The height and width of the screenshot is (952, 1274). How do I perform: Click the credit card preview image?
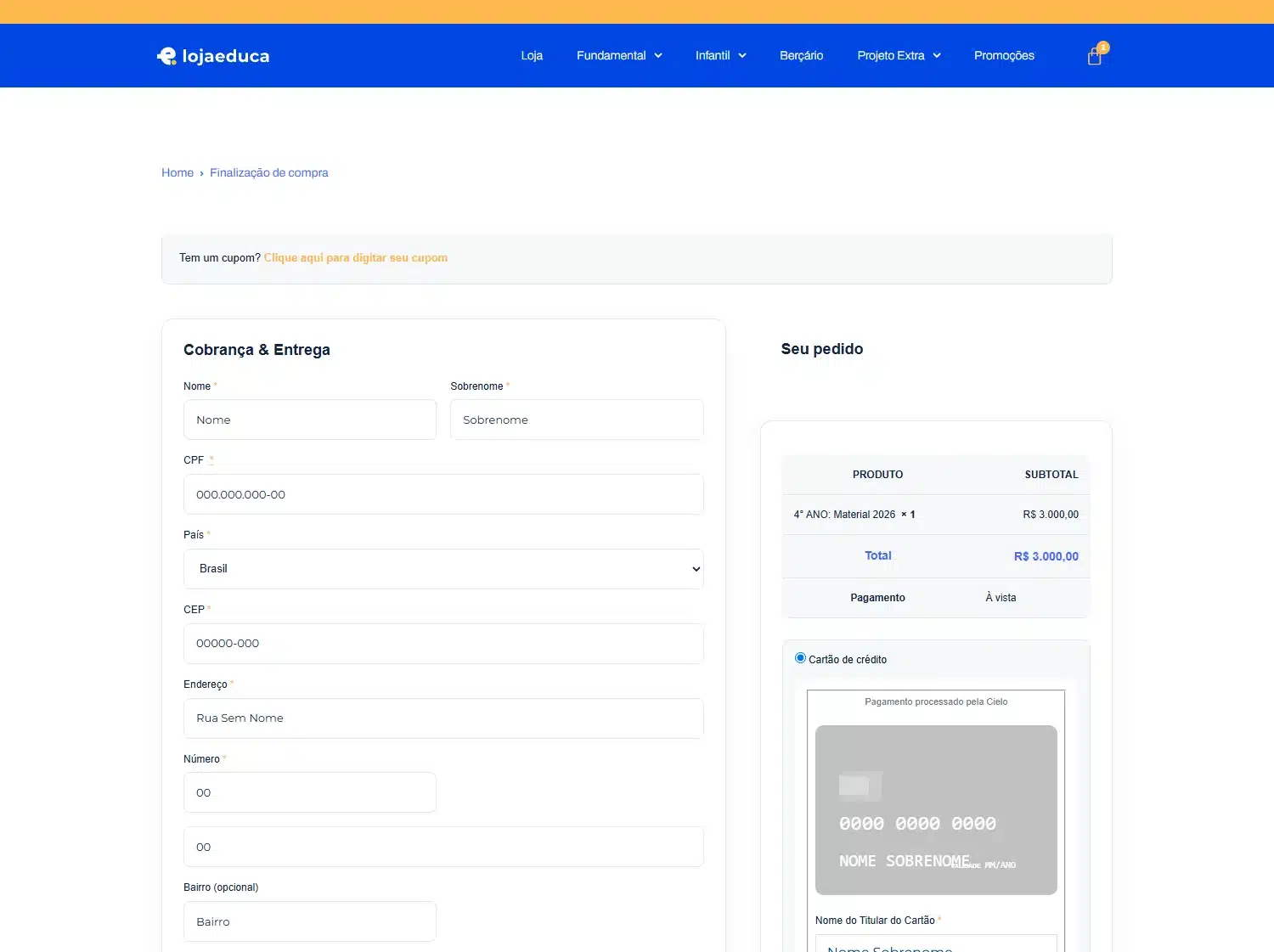click(936, 809)
